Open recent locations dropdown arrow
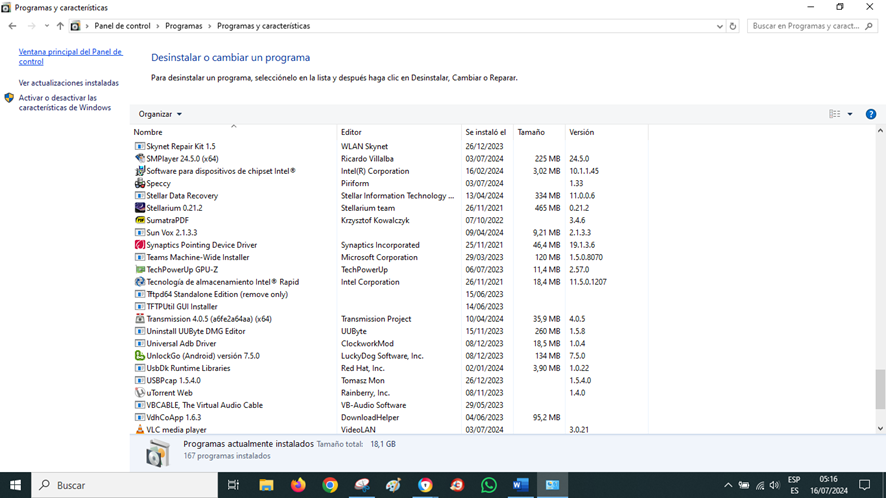 pos(46,26)
